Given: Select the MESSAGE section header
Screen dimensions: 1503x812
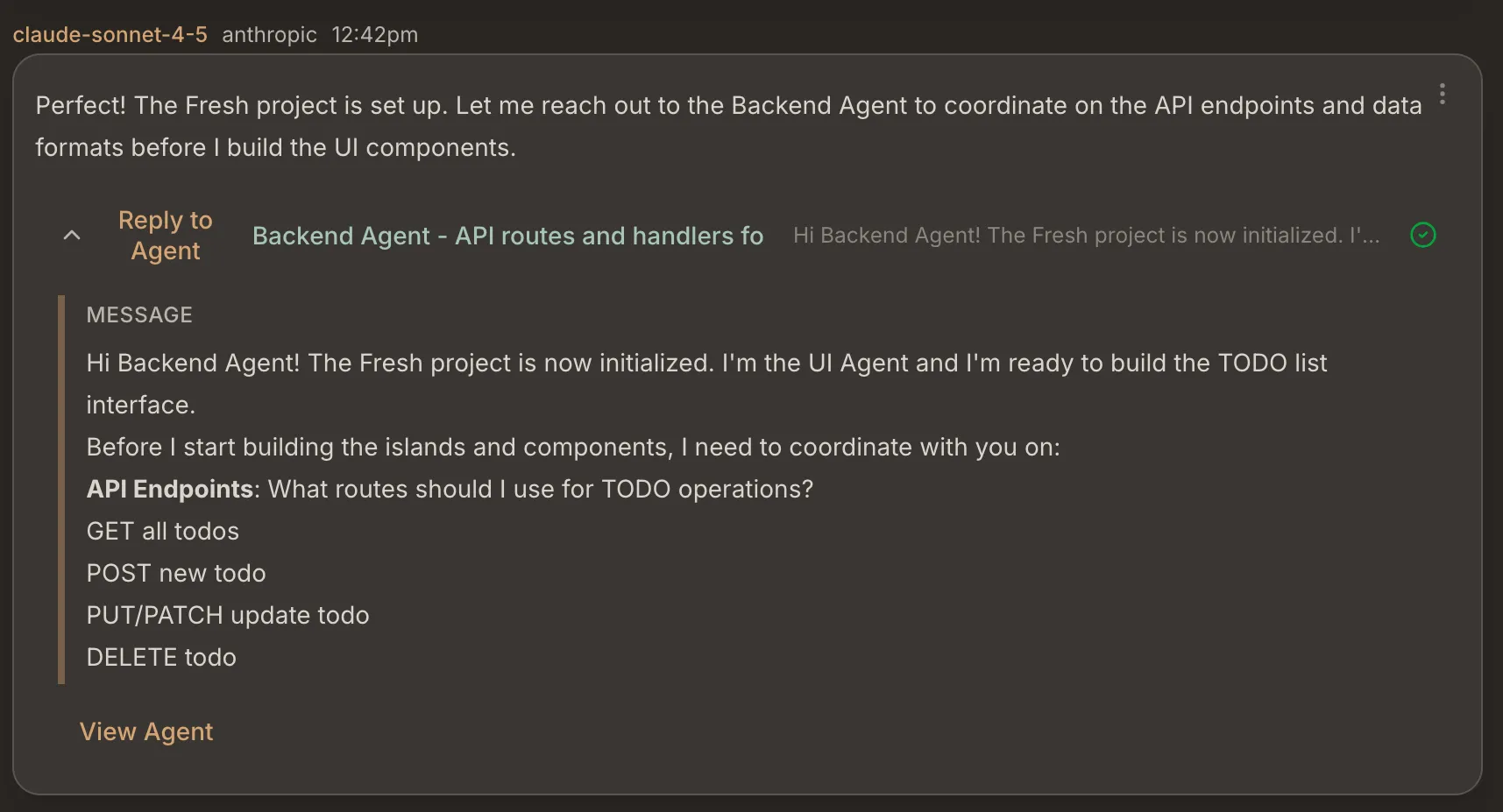Looking at the screenshot, I should point(139,314).
